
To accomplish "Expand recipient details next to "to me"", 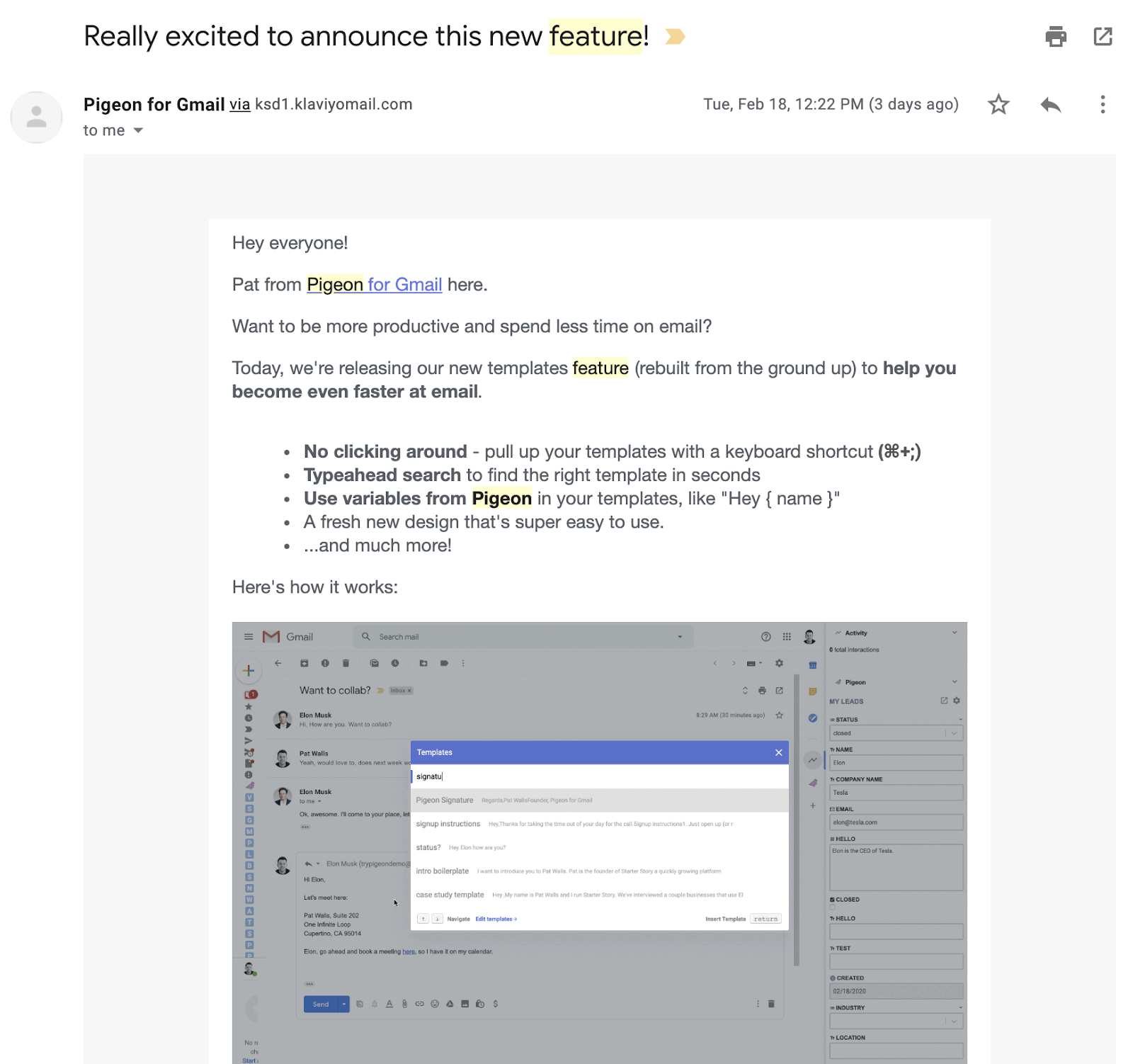I will (138, 130).
